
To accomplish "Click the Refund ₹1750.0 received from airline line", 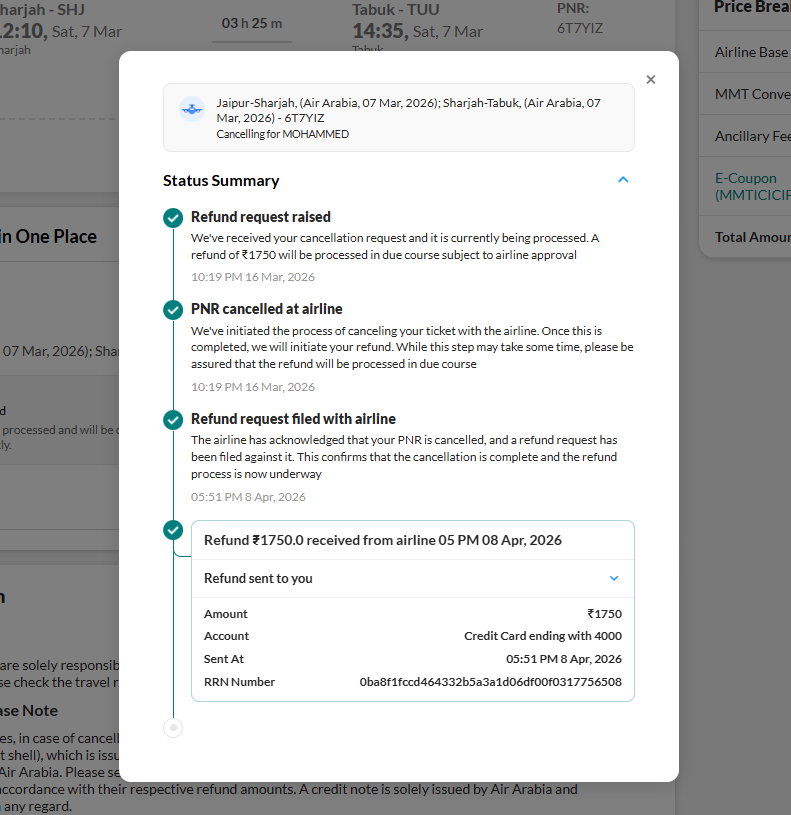I will (x=383, y=540).
